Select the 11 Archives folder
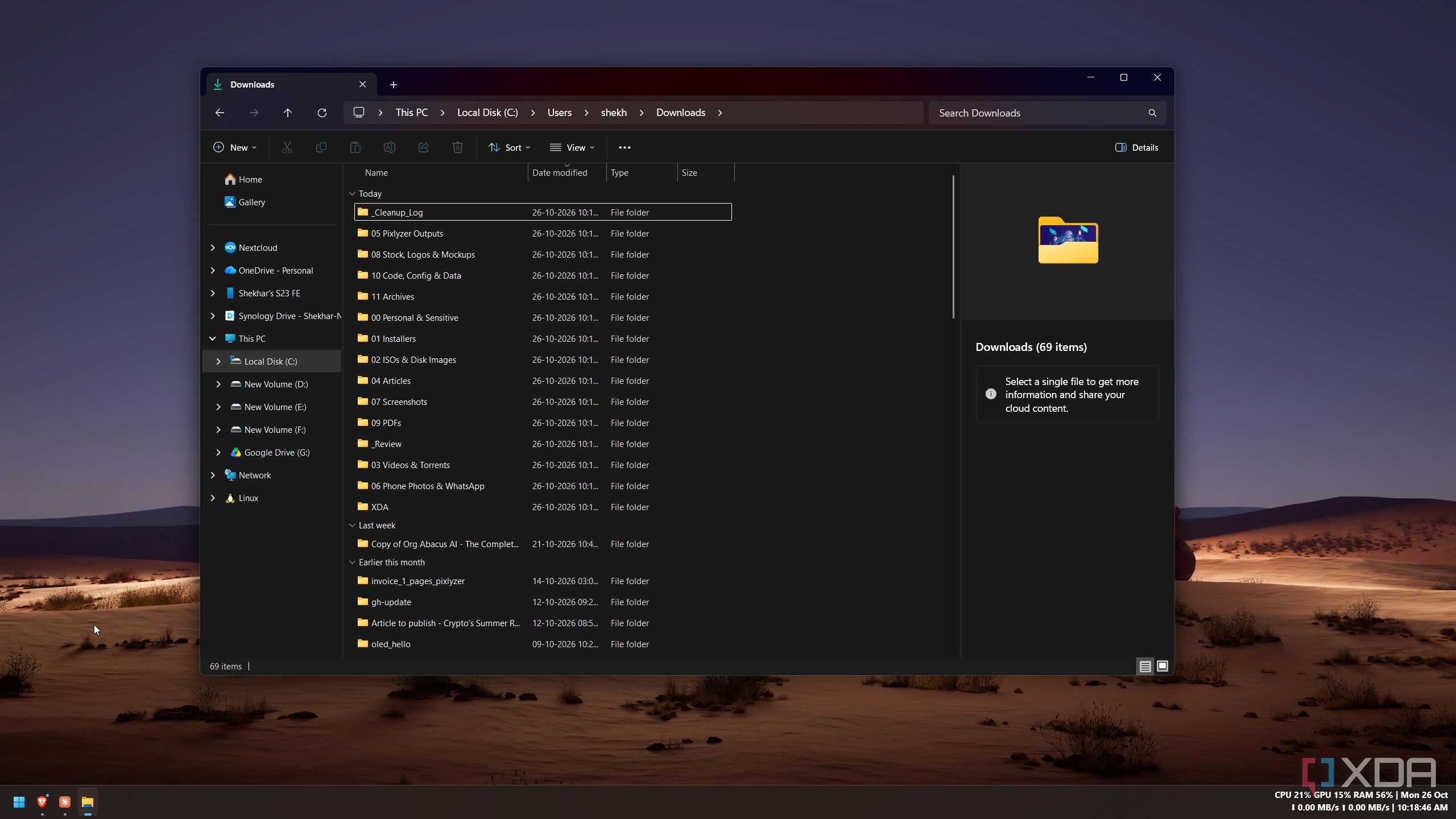Viewport: 1456px width, 819px height. [543, 296]
